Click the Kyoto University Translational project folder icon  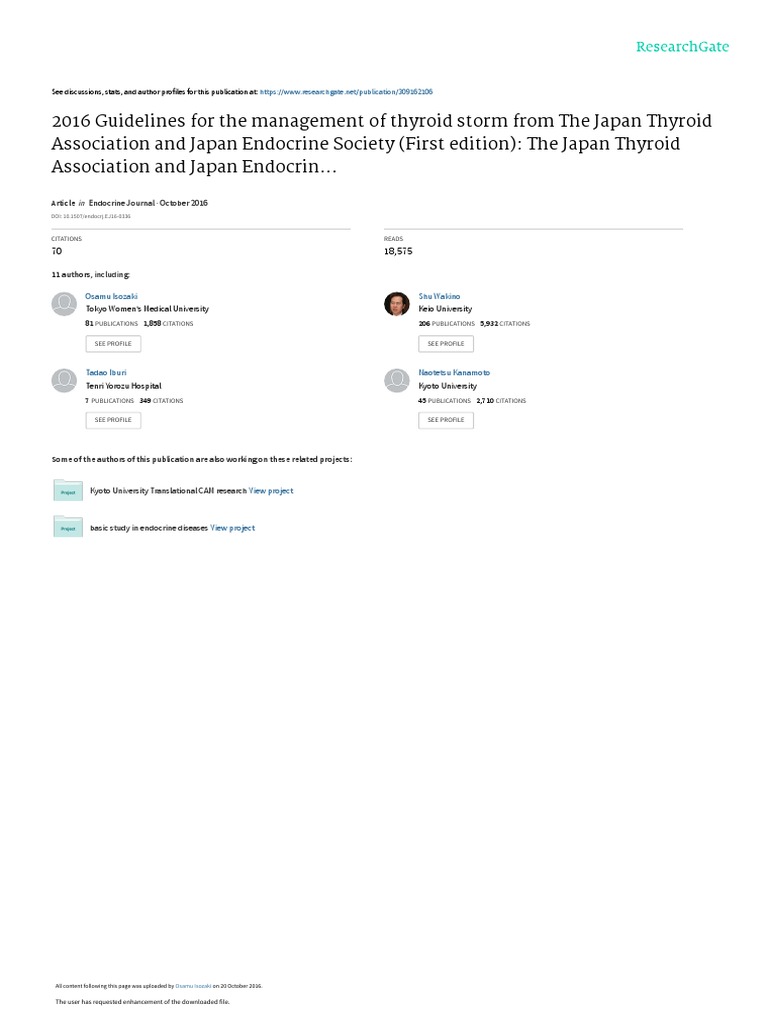(67, 490)
